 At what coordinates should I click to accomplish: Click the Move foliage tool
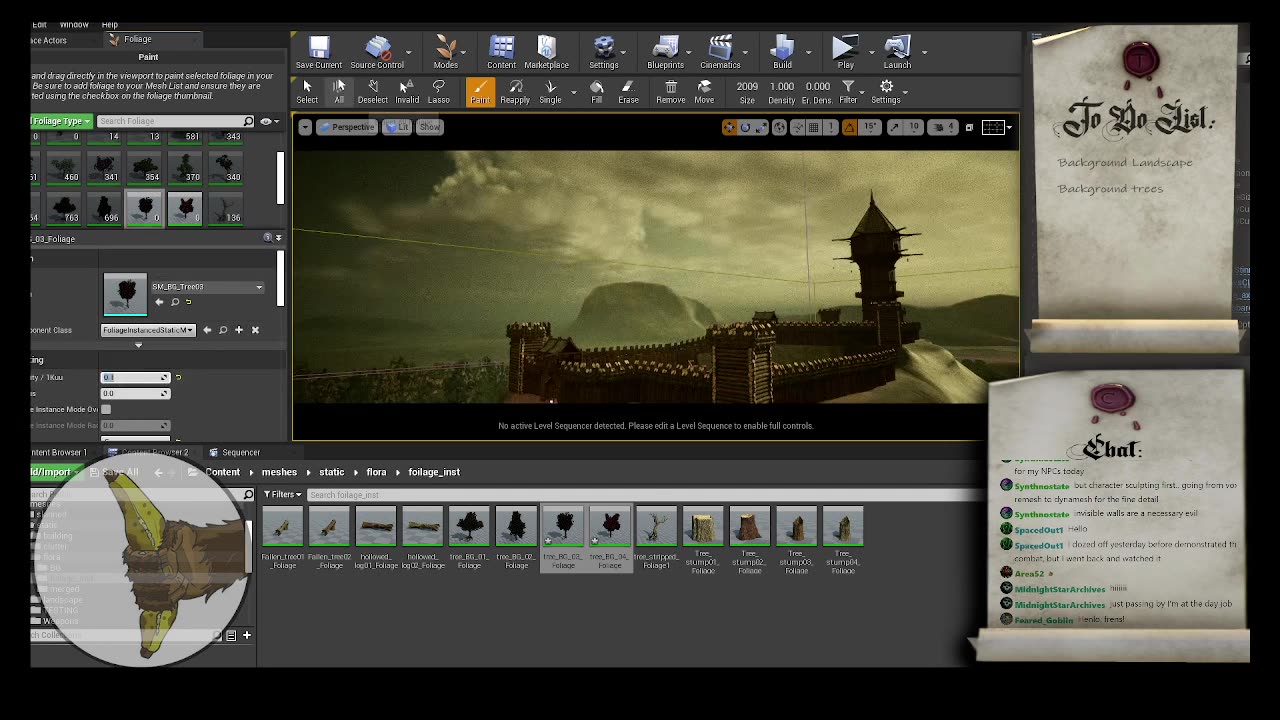pos(704,92)
